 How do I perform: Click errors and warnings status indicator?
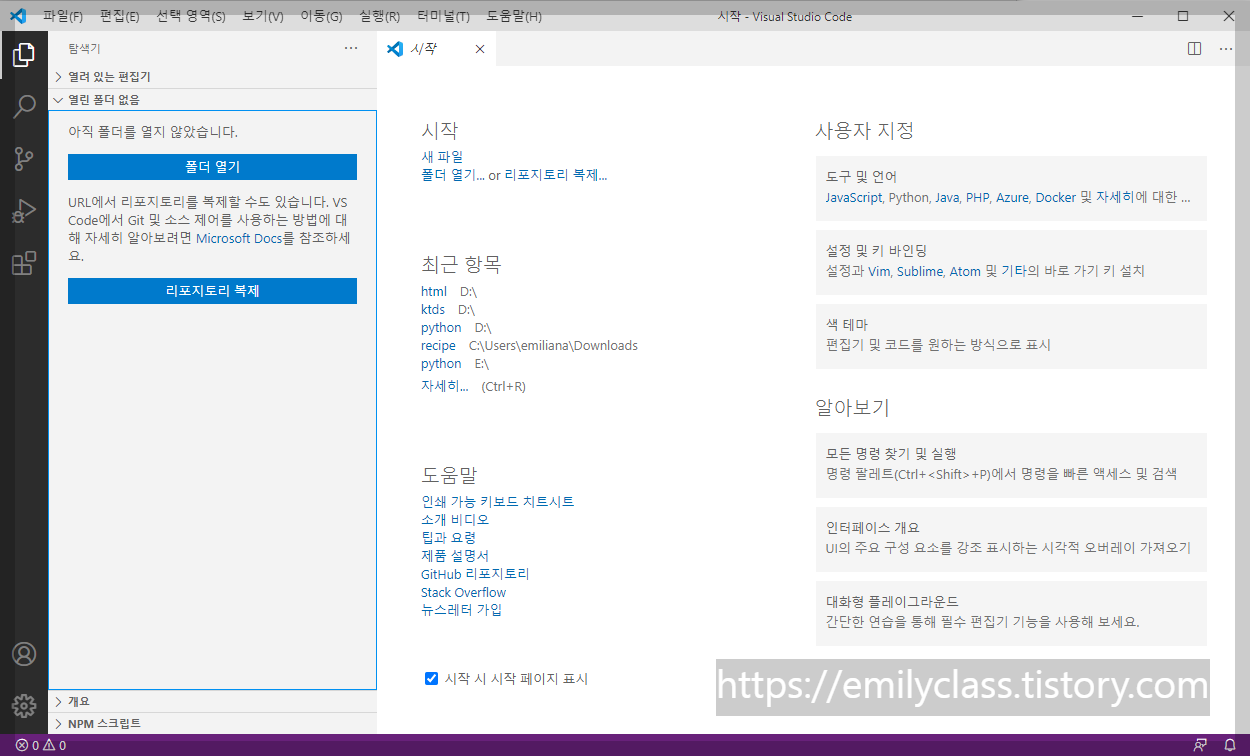click(41, 745)
